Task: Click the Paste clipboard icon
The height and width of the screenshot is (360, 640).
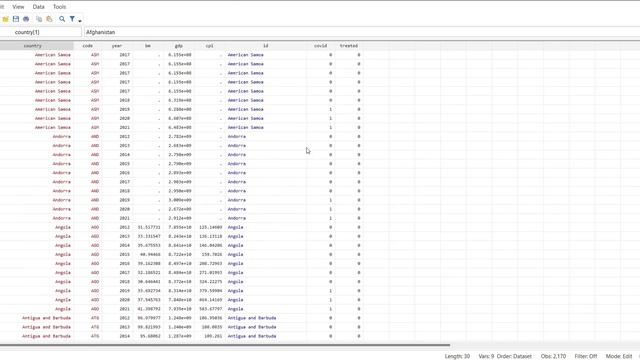Action: [x=49, y=19]
